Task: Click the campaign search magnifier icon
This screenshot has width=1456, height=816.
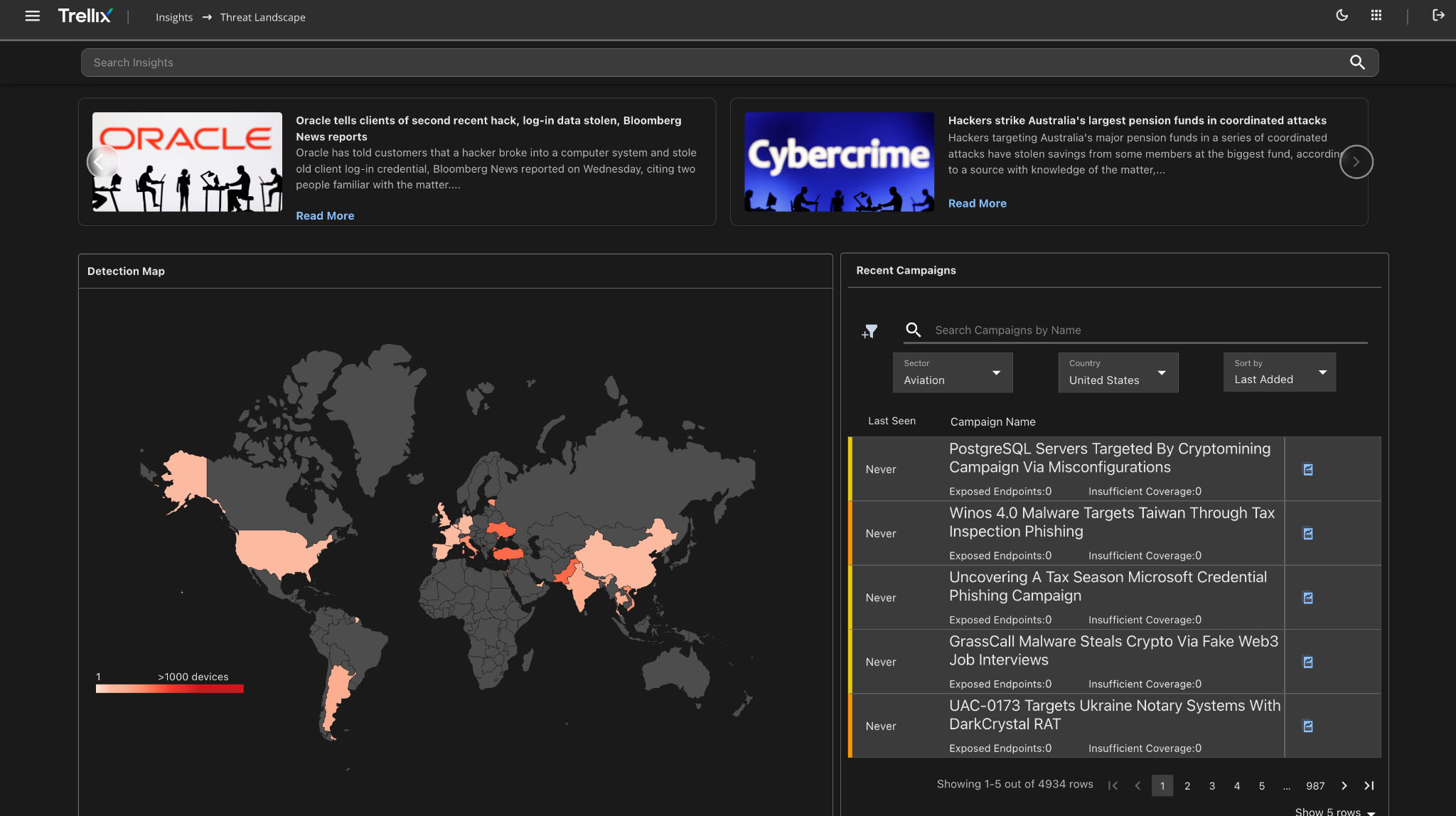Action: click(x=913, y=330)
